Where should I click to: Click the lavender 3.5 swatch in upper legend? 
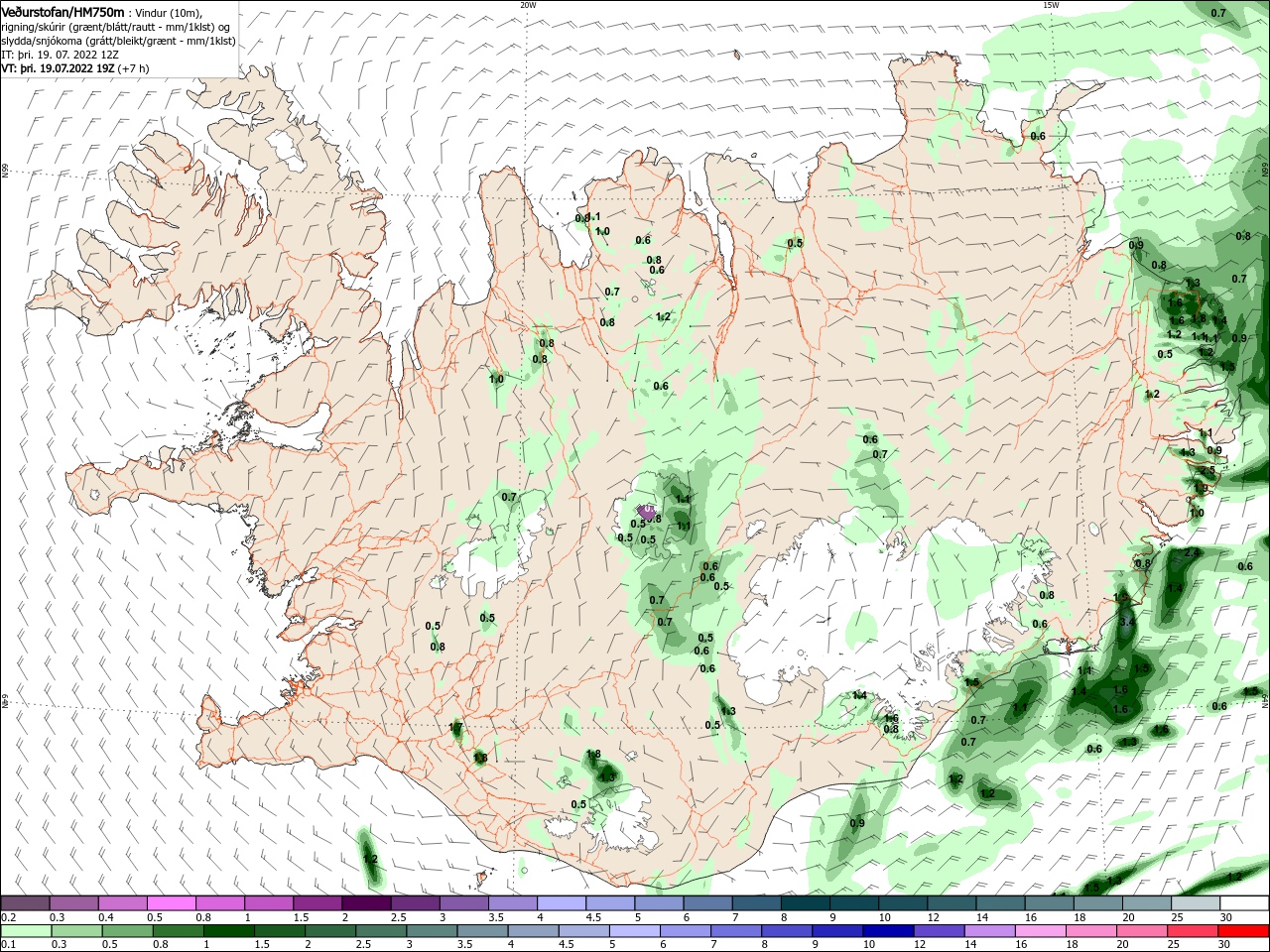point(512,903)
